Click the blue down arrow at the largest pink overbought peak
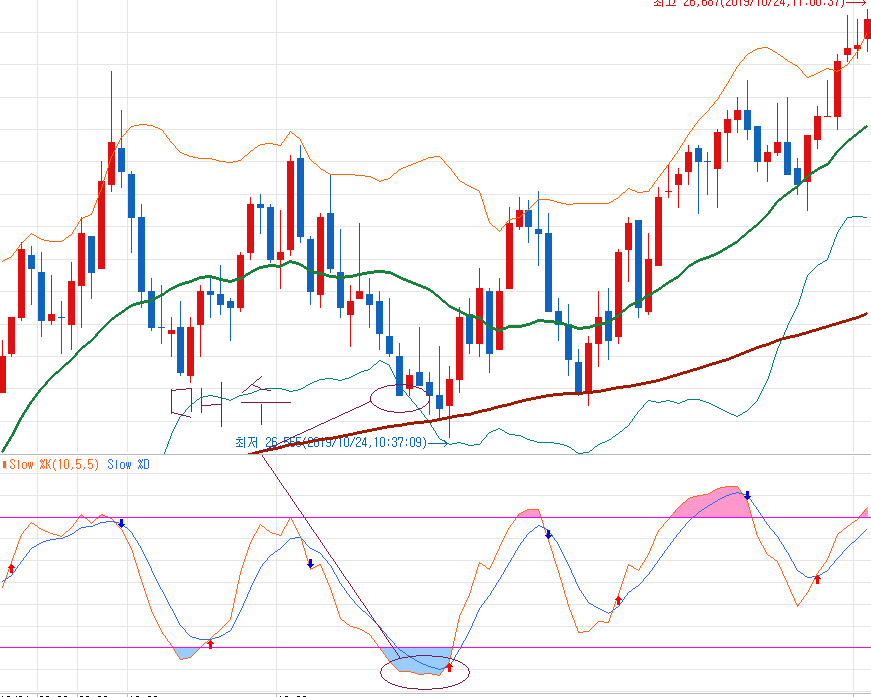The width and height of the screenshot is (871, 697). [x=747, y=495]
